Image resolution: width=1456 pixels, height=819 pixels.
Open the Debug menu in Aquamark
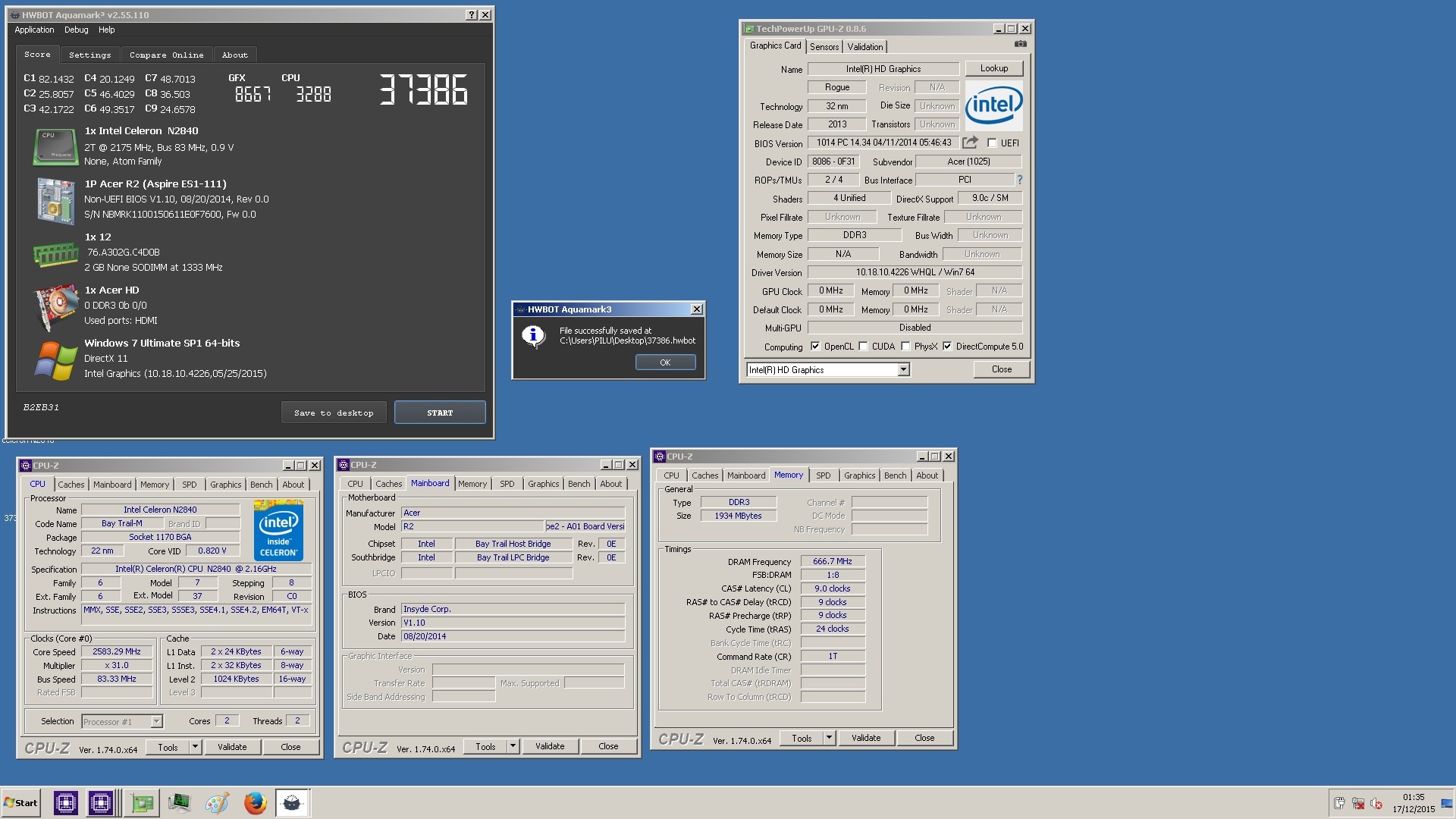tap(76, 30)
